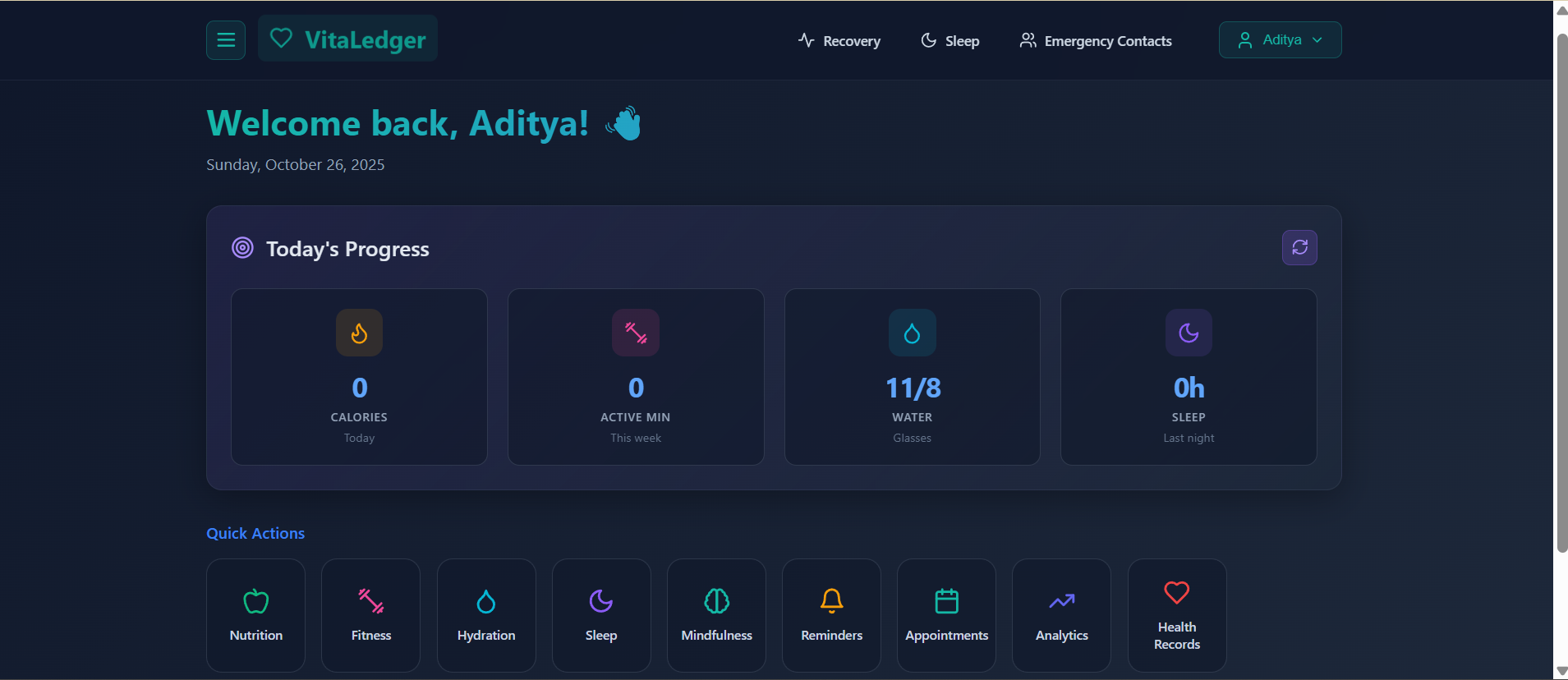
Task: Open the Nutrition quick action
Action: click(x=255, y=615)
